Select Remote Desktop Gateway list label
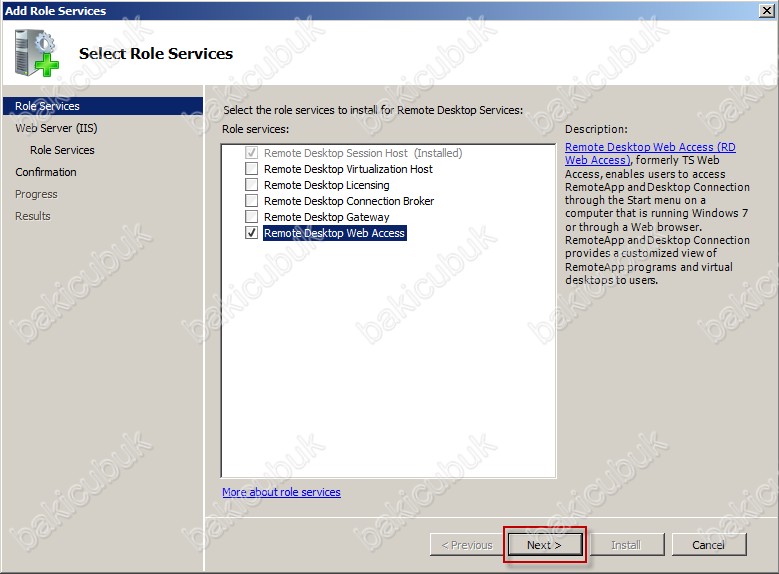 click(x=326, y=217)
